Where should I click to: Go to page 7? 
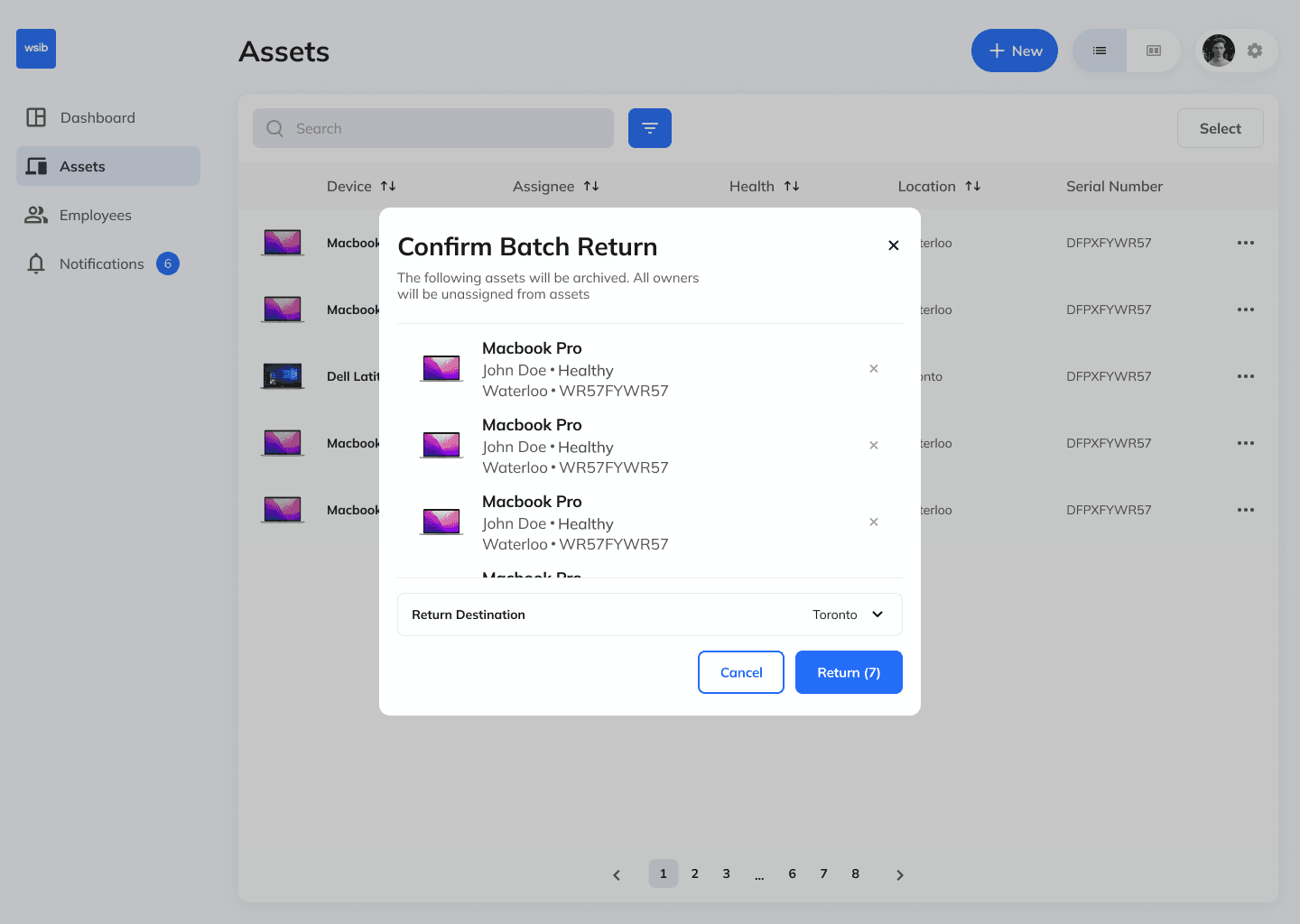point(824,873)
